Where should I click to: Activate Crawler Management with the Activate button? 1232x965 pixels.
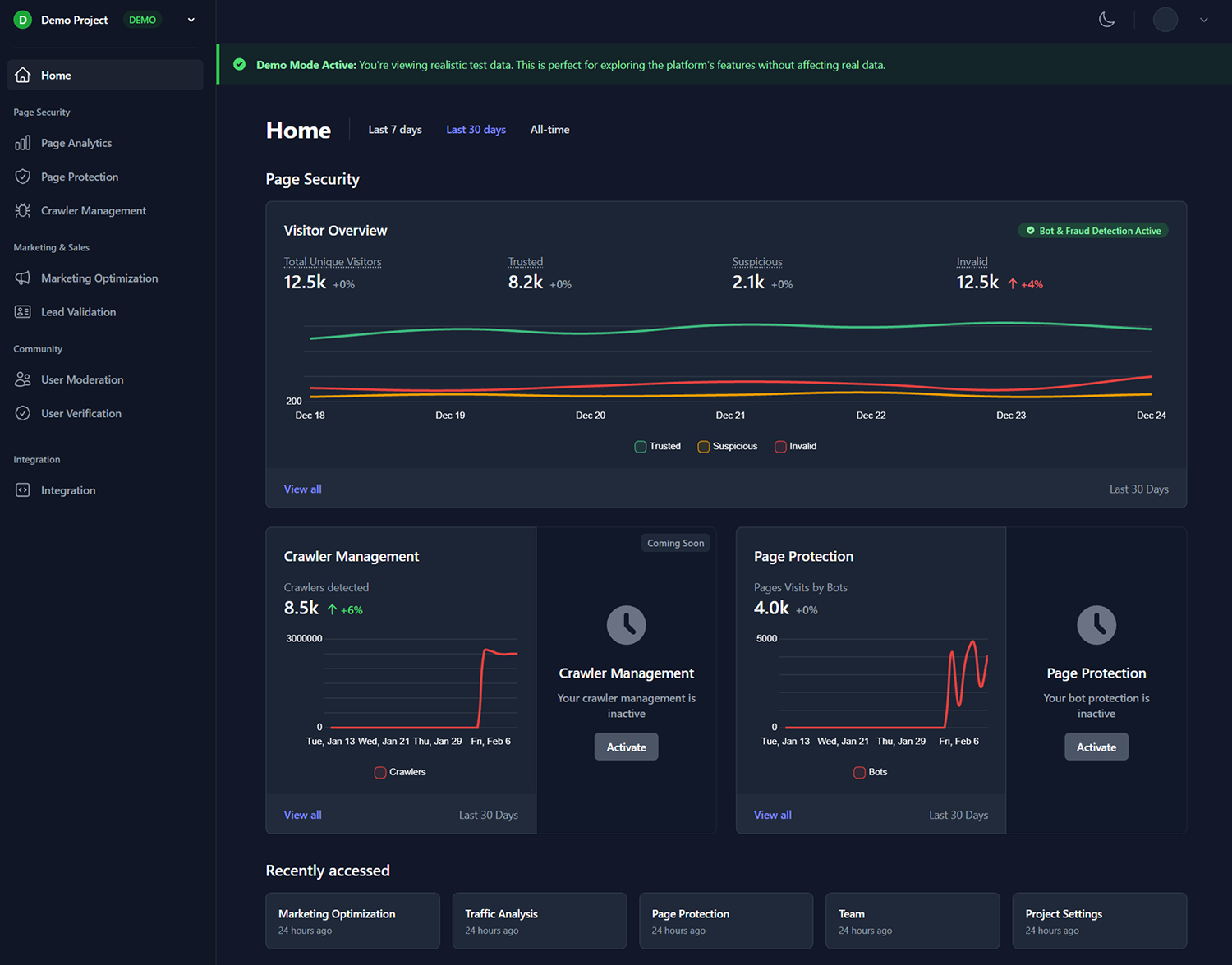(x=626, y=747)
